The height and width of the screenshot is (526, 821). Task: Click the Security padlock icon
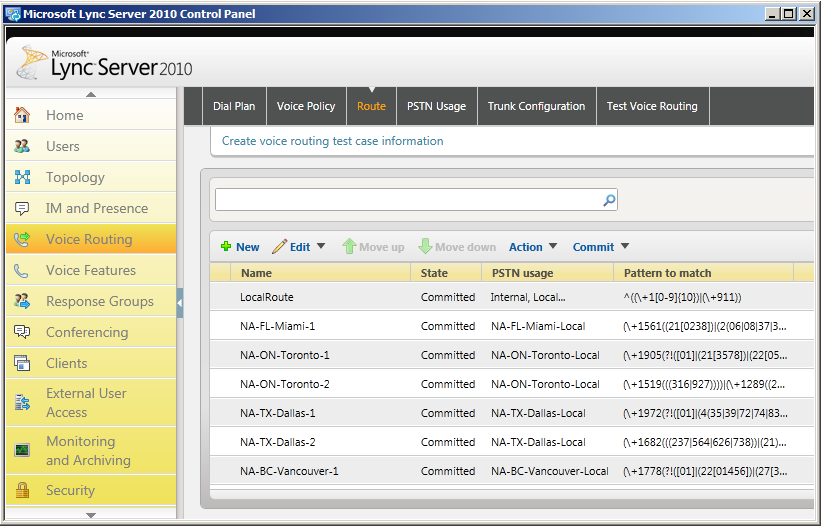pyautogui.click(x=22, y=490)
